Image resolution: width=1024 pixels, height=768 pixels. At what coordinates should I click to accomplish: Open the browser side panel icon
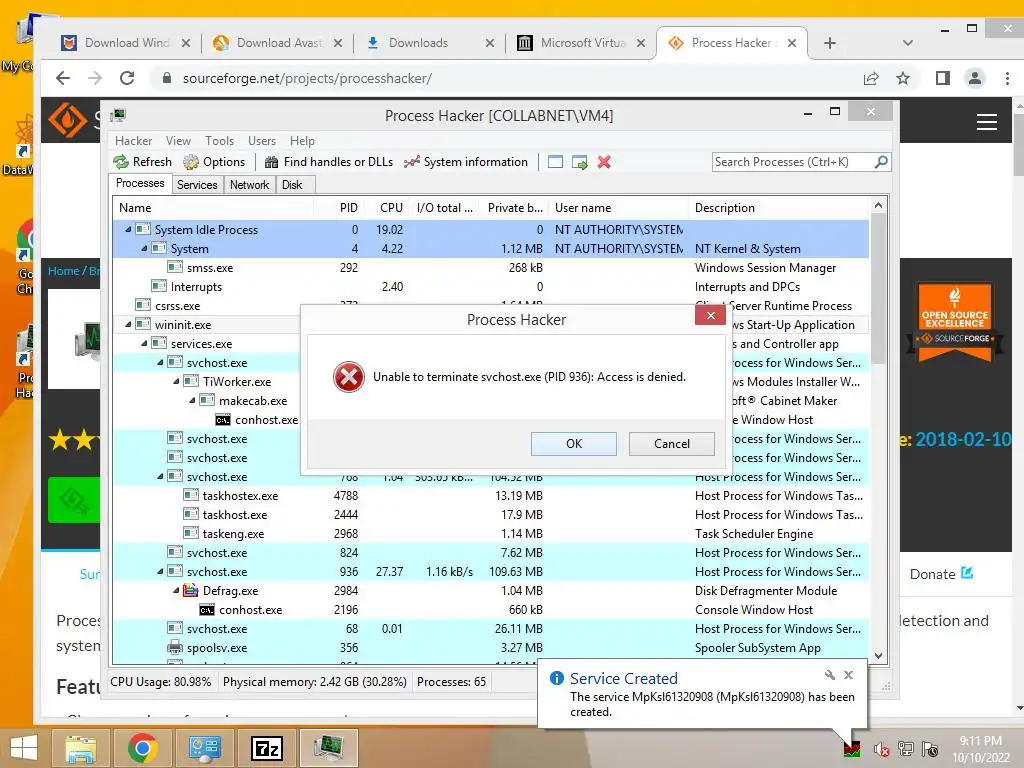pyautogui.click(x=942, y=78)
